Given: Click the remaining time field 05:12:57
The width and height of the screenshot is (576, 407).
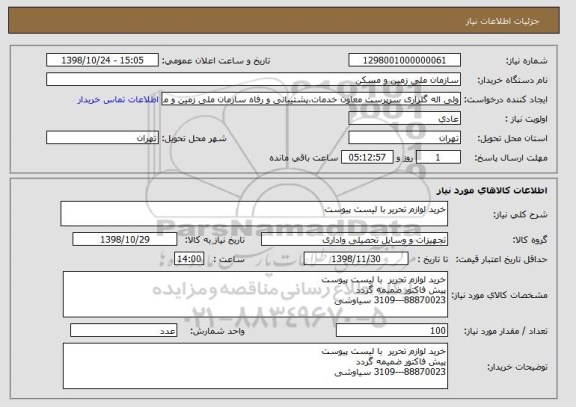Looking at the screenshot, I should tap(367, 158).
